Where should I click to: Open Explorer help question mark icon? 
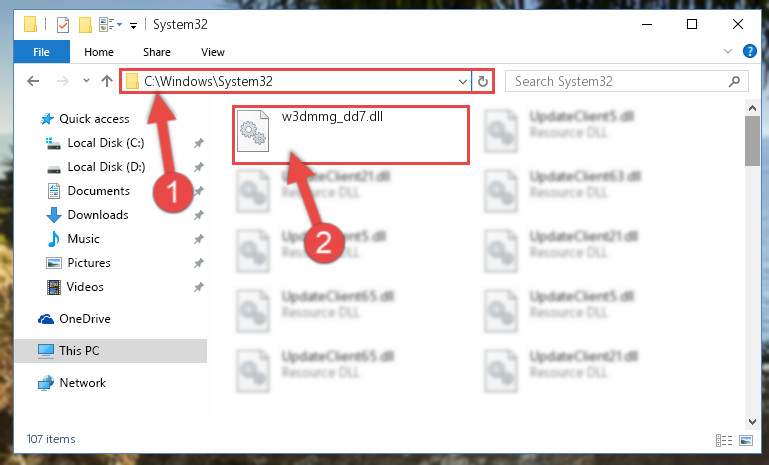tap(749, 51)
